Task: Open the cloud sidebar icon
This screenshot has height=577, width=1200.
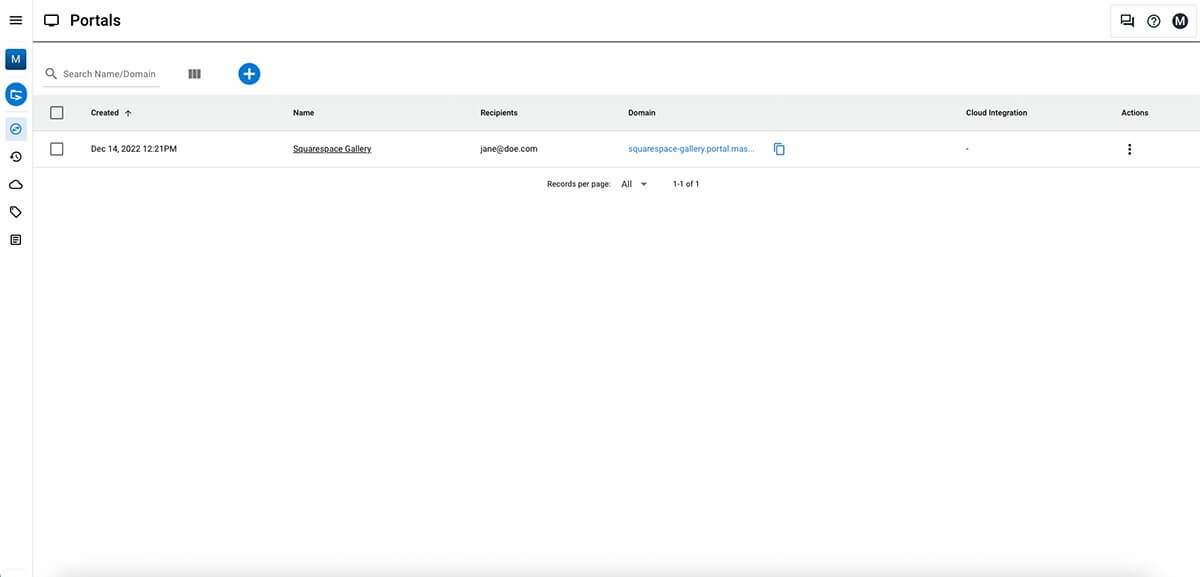Action: tap(16, 184)
